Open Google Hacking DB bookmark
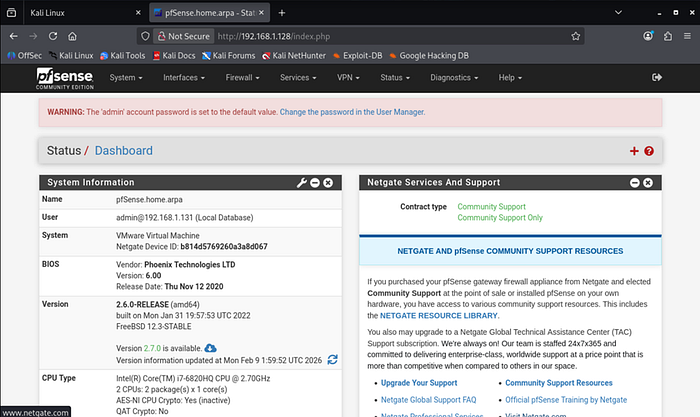700x417 pixels. 429,55
